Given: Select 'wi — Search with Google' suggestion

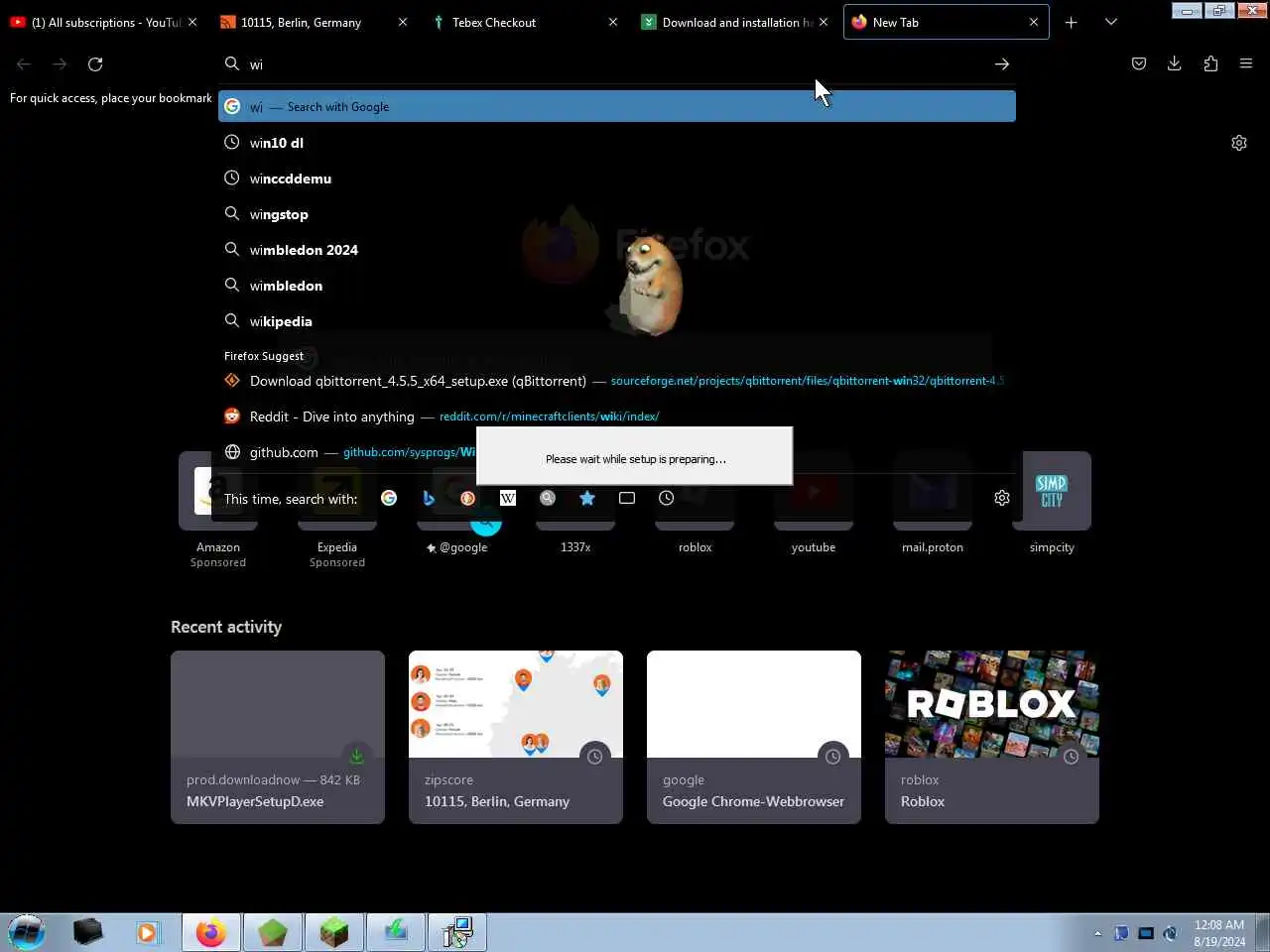Looking at the screenshot, I should (x=617, y=106).
